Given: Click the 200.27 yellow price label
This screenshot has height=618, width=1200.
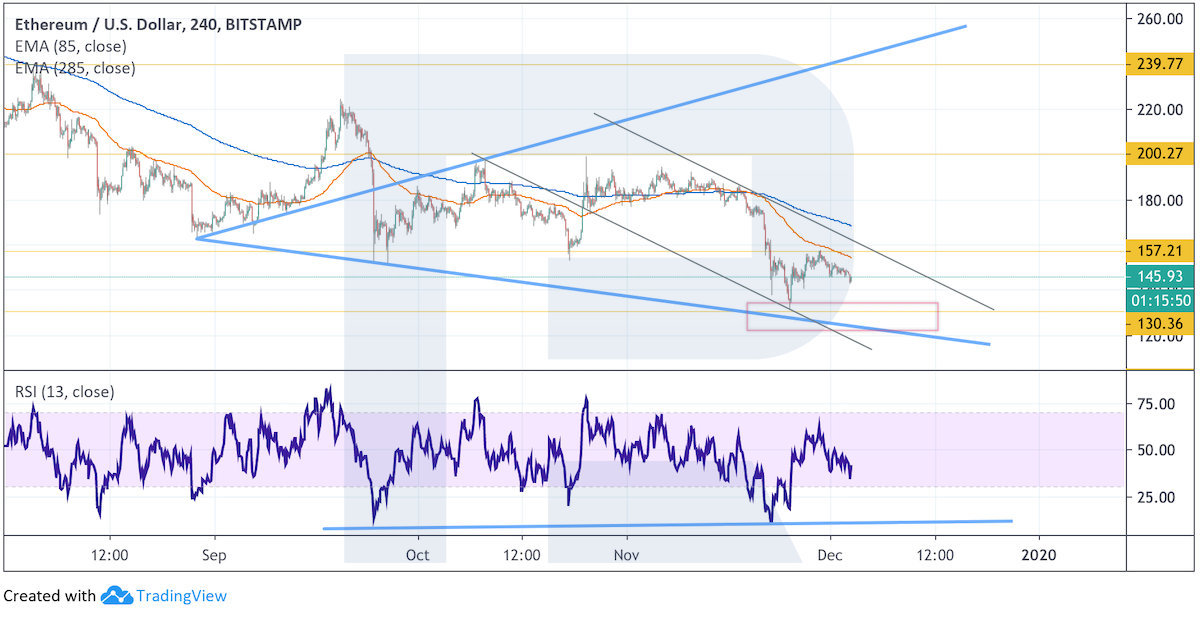Looking at the screenshot, I should click(x=1160, y=154).
